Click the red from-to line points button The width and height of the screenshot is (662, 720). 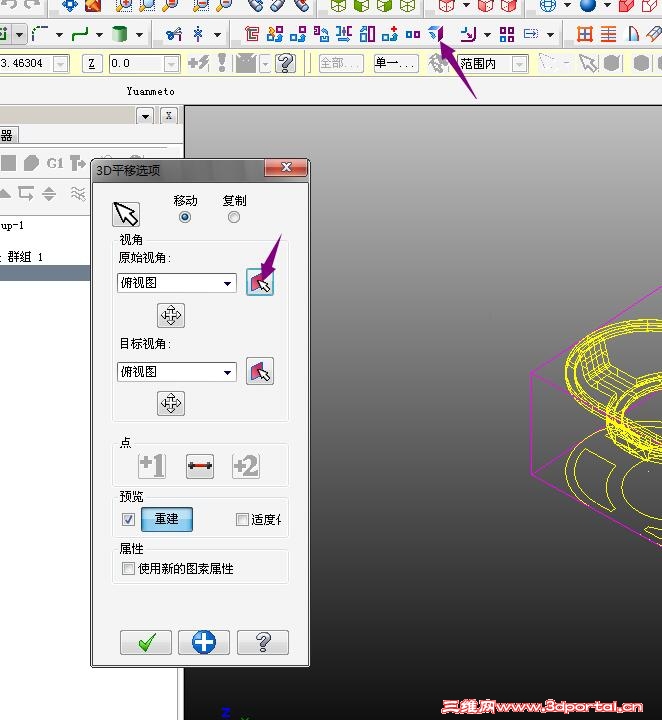coord(200,466)
